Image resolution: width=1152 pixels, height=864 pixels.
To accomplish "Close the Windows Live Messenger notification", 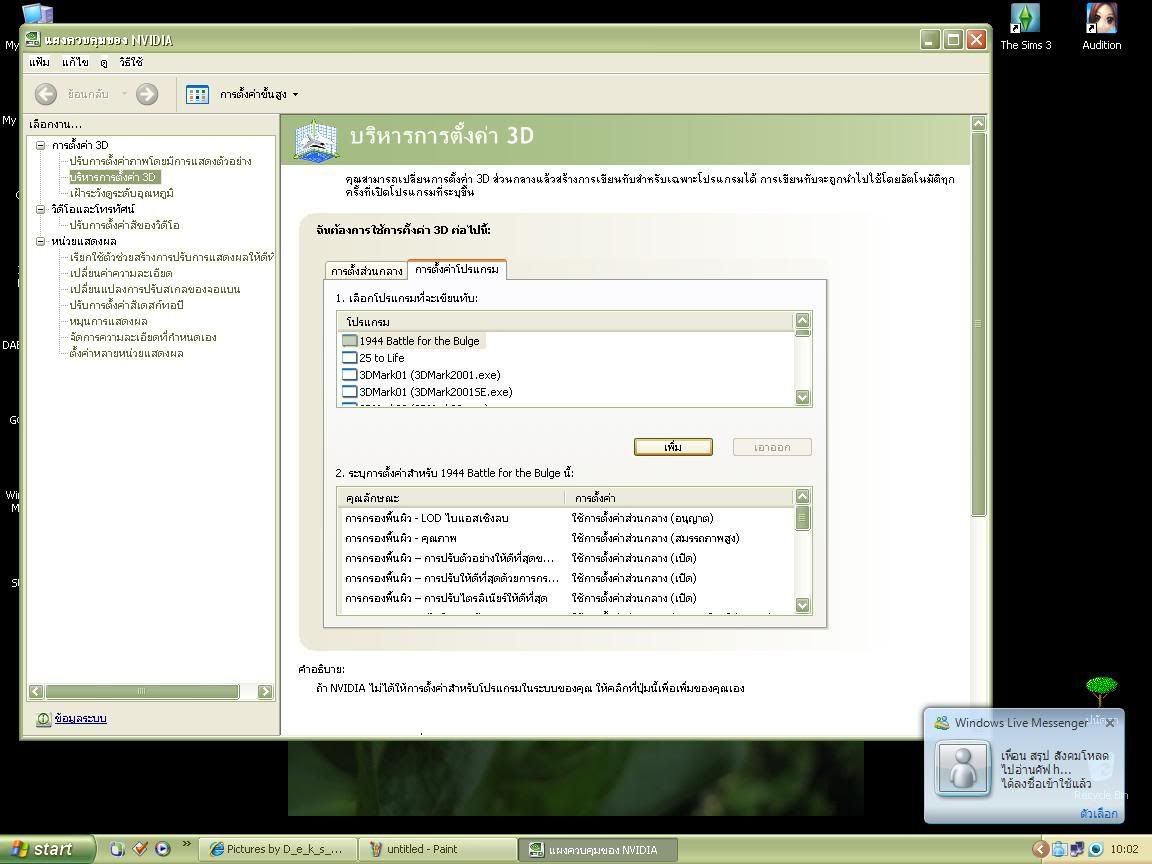I will 1110,723.
